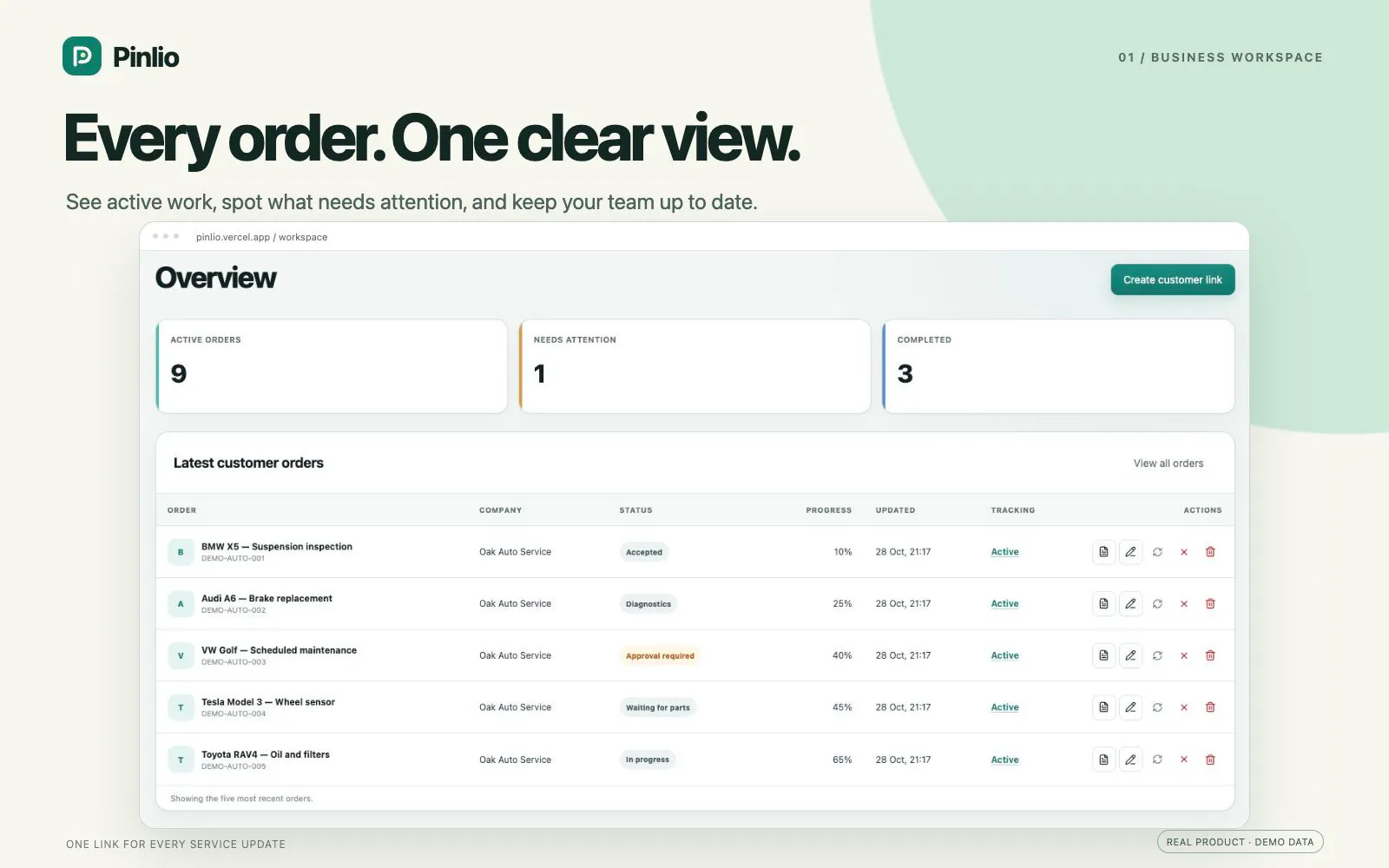Delete the BMW X5 order via trash icon
Image resolution: width=1389 pixels, height=868 pixels.
pyautogui.click(x=1210, y=552)
